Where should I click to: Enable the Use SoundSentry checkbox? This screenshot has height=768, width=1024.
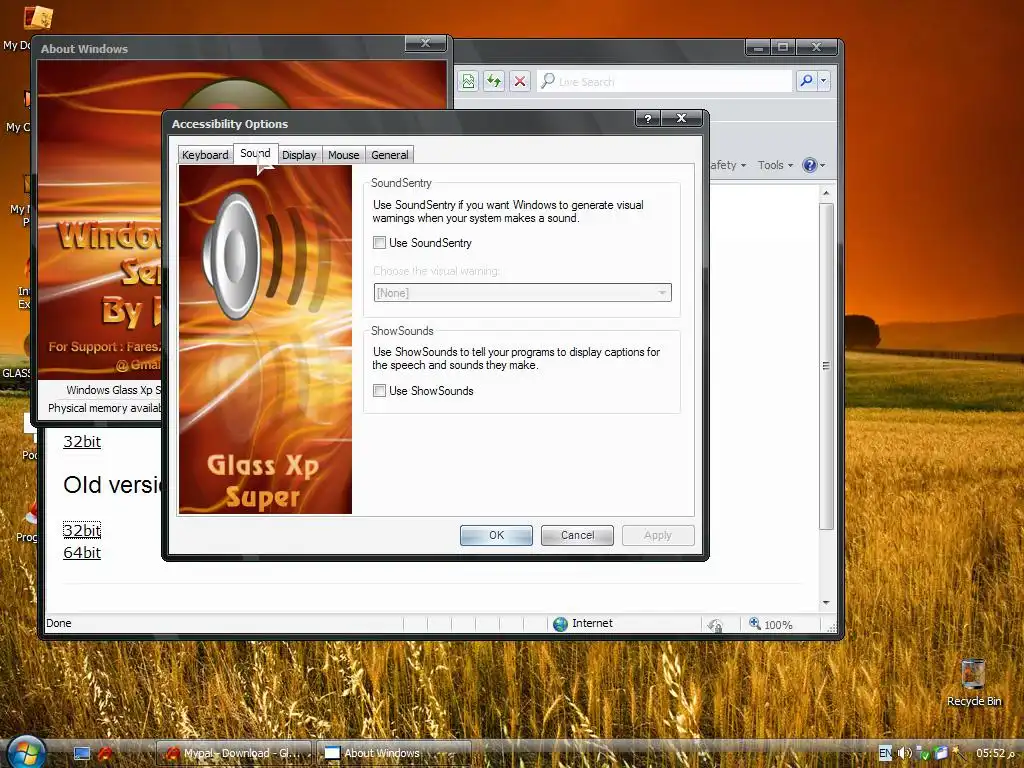pyautogui.click(x=379, y=243)
